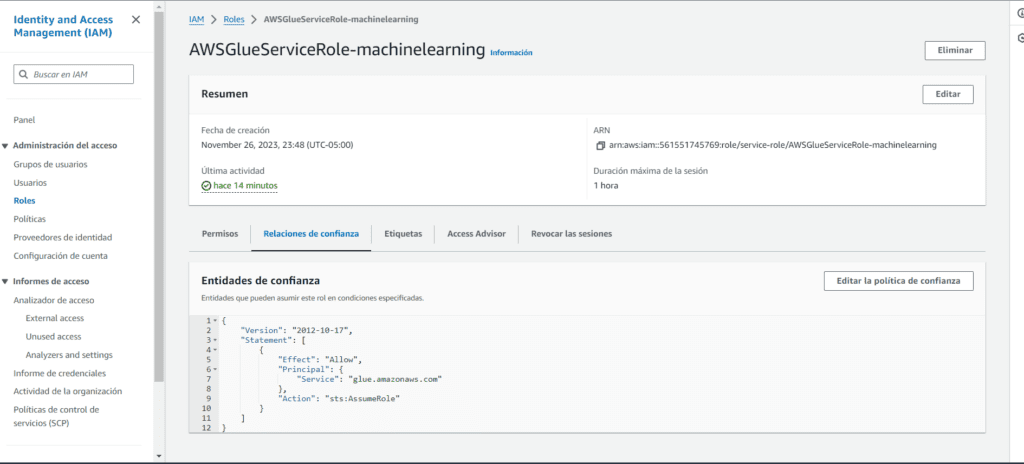Copy the role ARN with the copy icon
1024x464 pixels.
pyautogui.click(x=600, y=145)
